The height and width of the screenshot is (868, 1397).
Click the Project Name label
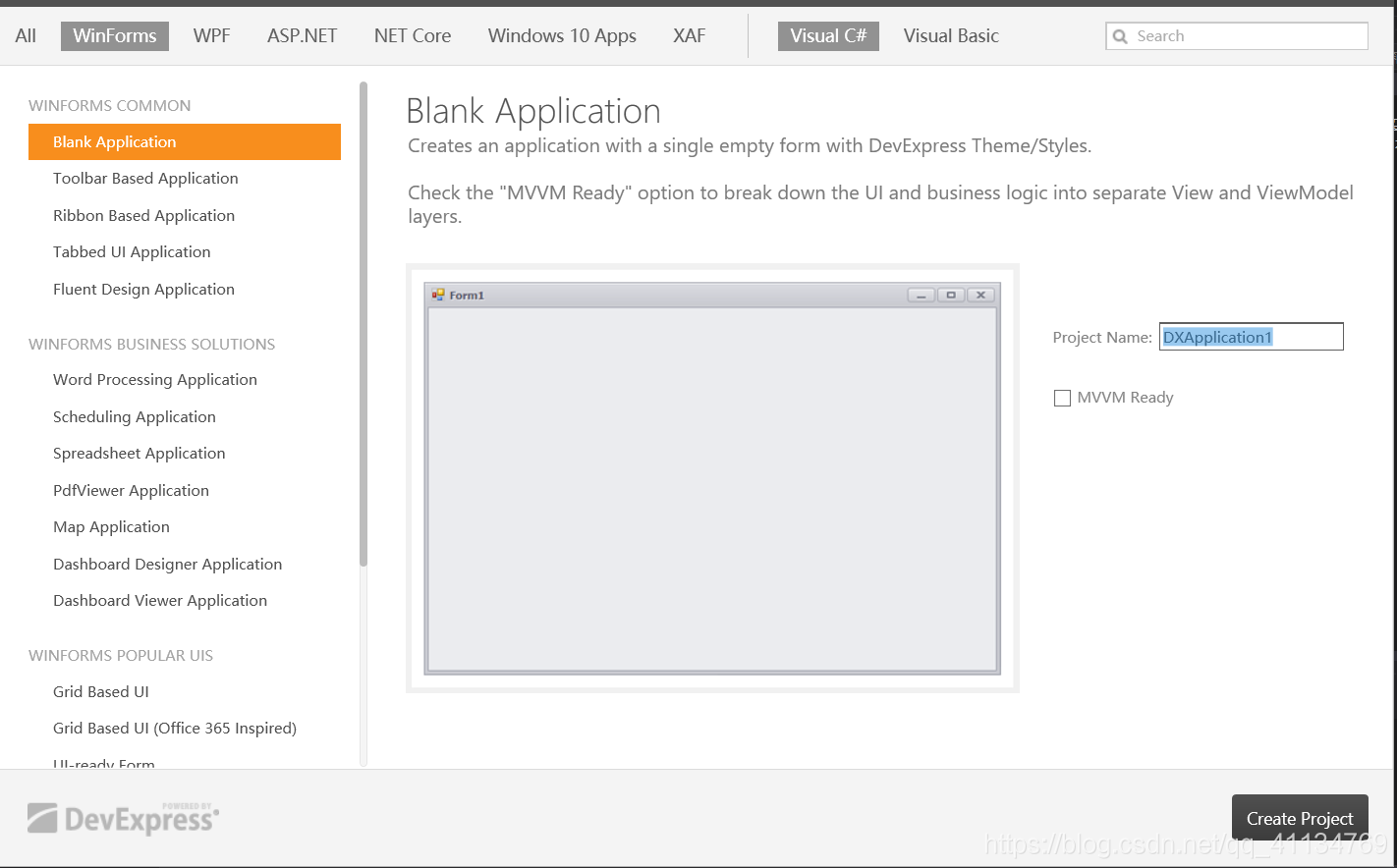(1102, 338)
